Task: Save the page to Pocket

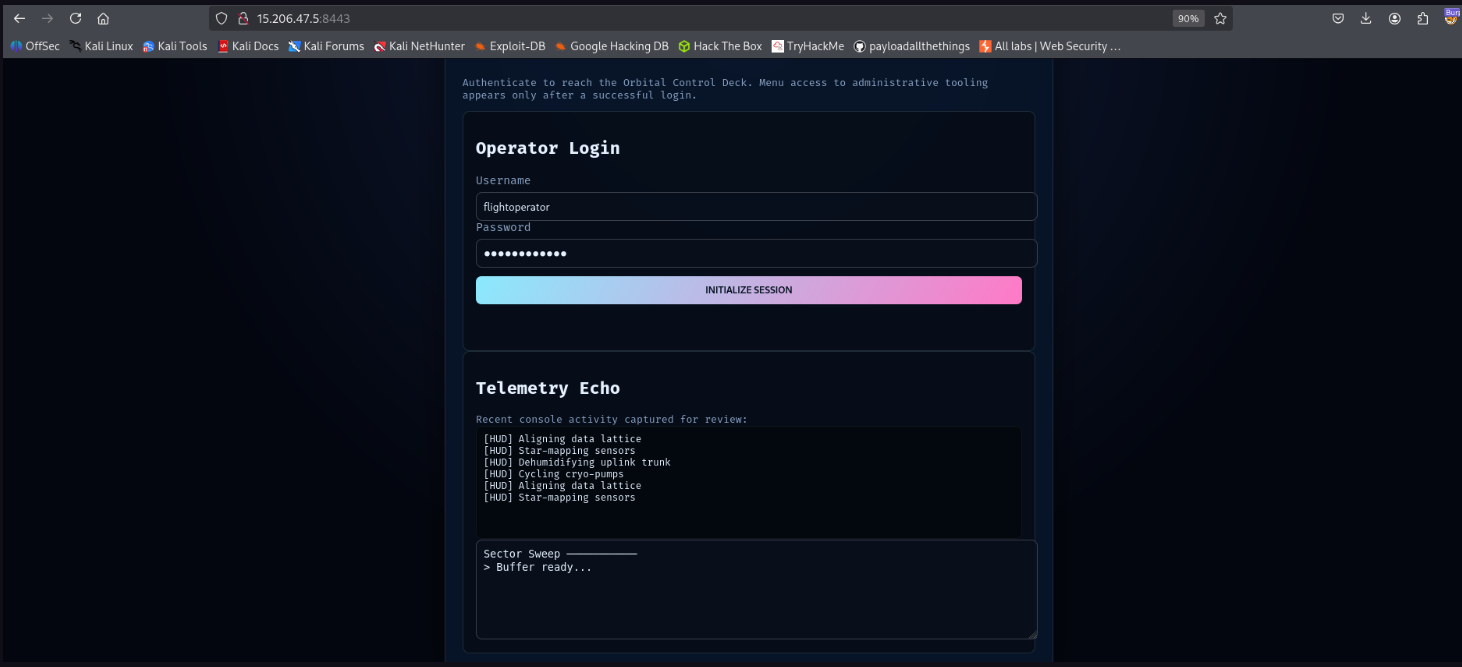Action: click(x=1338, y=17)
